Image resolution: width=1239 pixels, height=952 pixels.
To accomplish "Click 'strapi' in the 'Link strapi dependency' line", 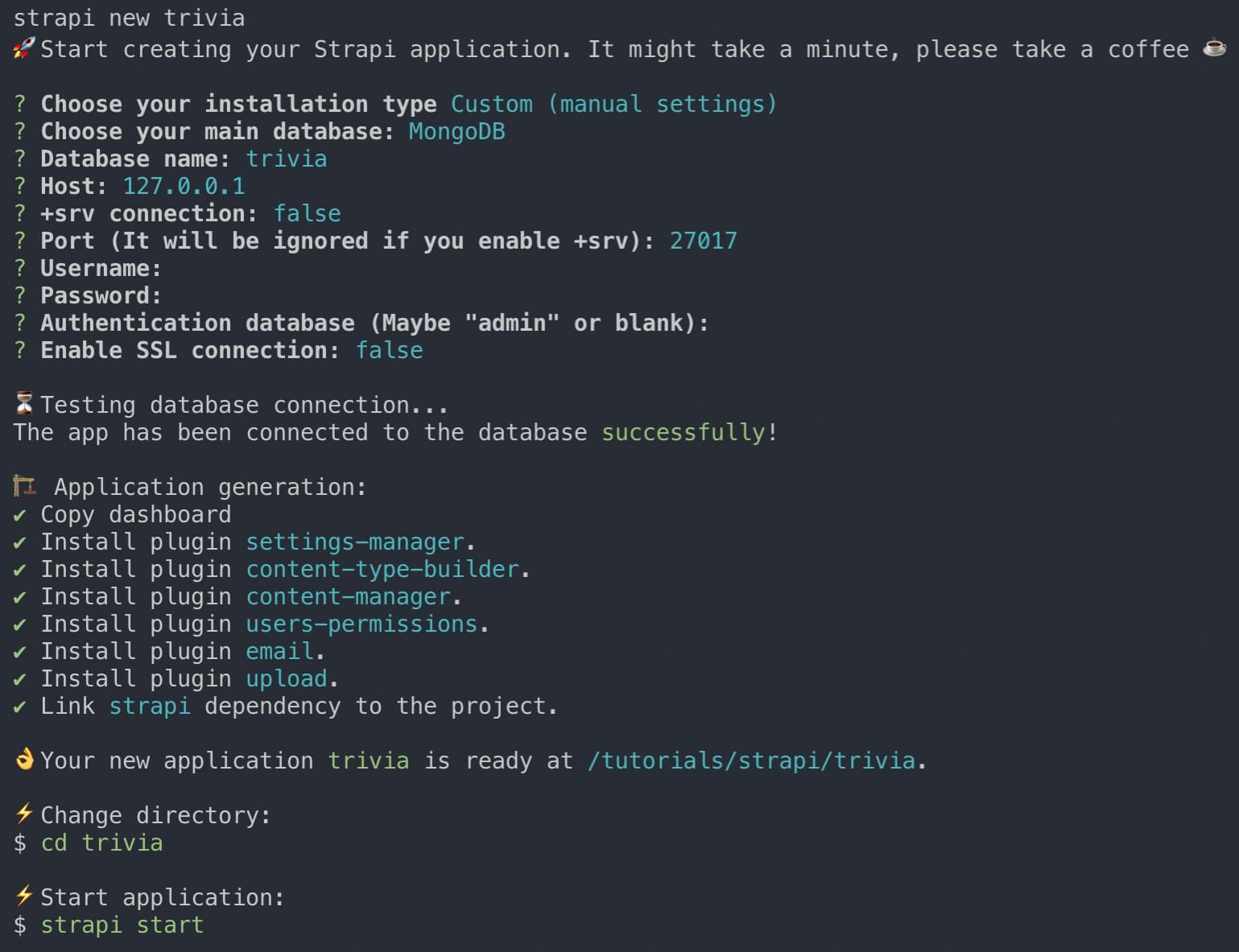I will coord(150,707).
